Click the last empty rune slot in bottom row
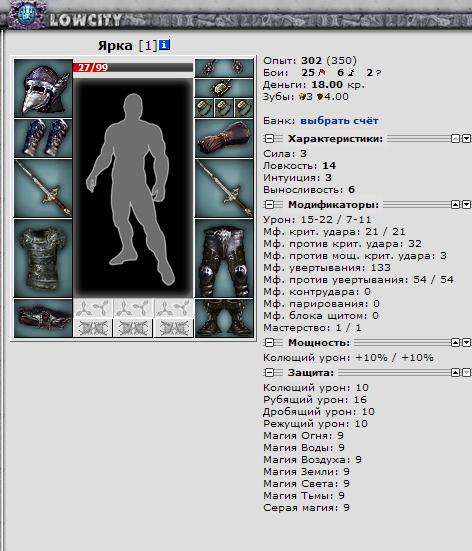Image resolution: width=472 pixels, height=551 pixels. (173, 328)
